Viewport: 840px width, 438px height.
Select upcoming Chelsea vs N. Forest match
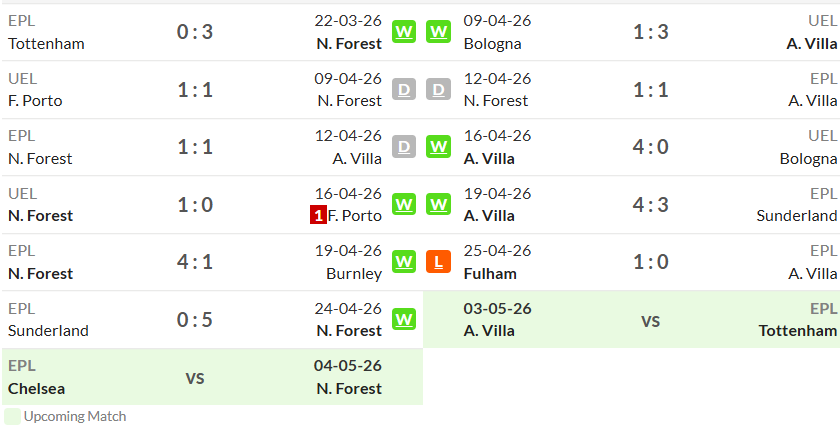tap(212, 377)
